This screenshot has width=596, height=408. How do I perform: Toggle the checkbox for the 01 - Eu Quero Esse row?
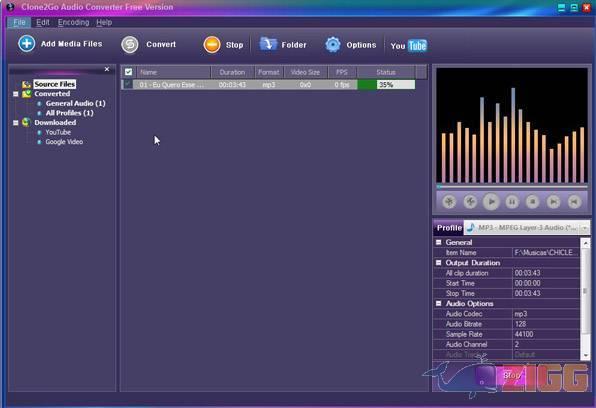tap(128, 84)
